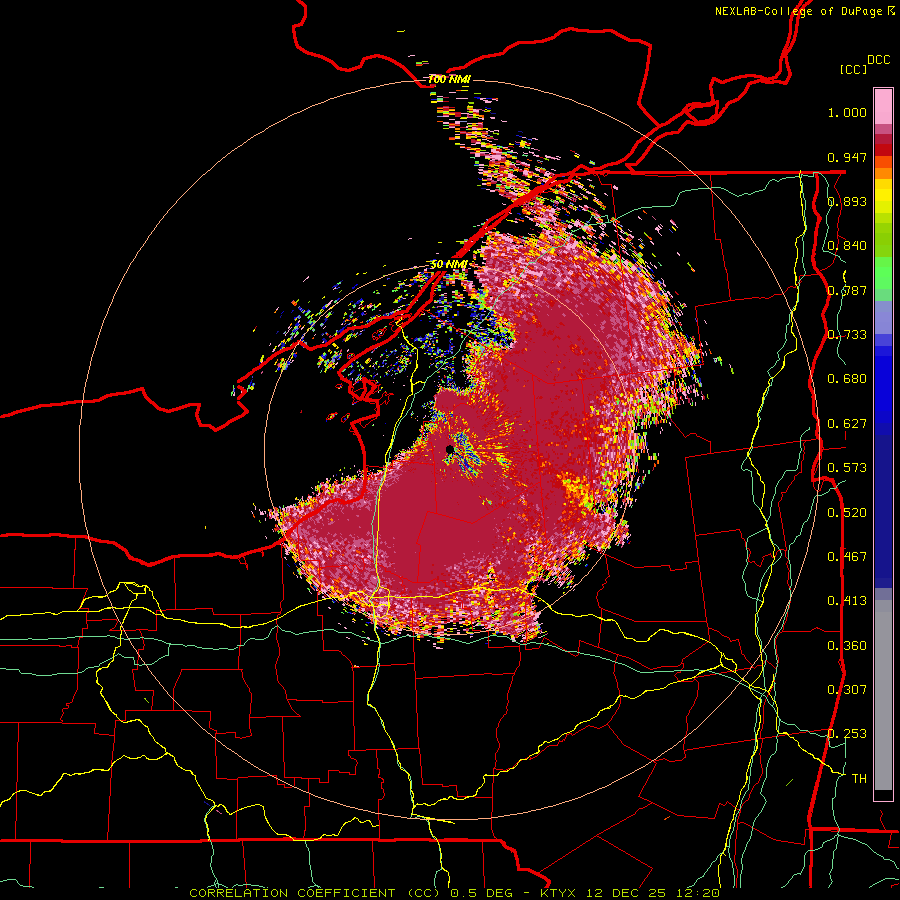Select the 1.000 value on the scale
900x900 pixels.
point(847,112)
